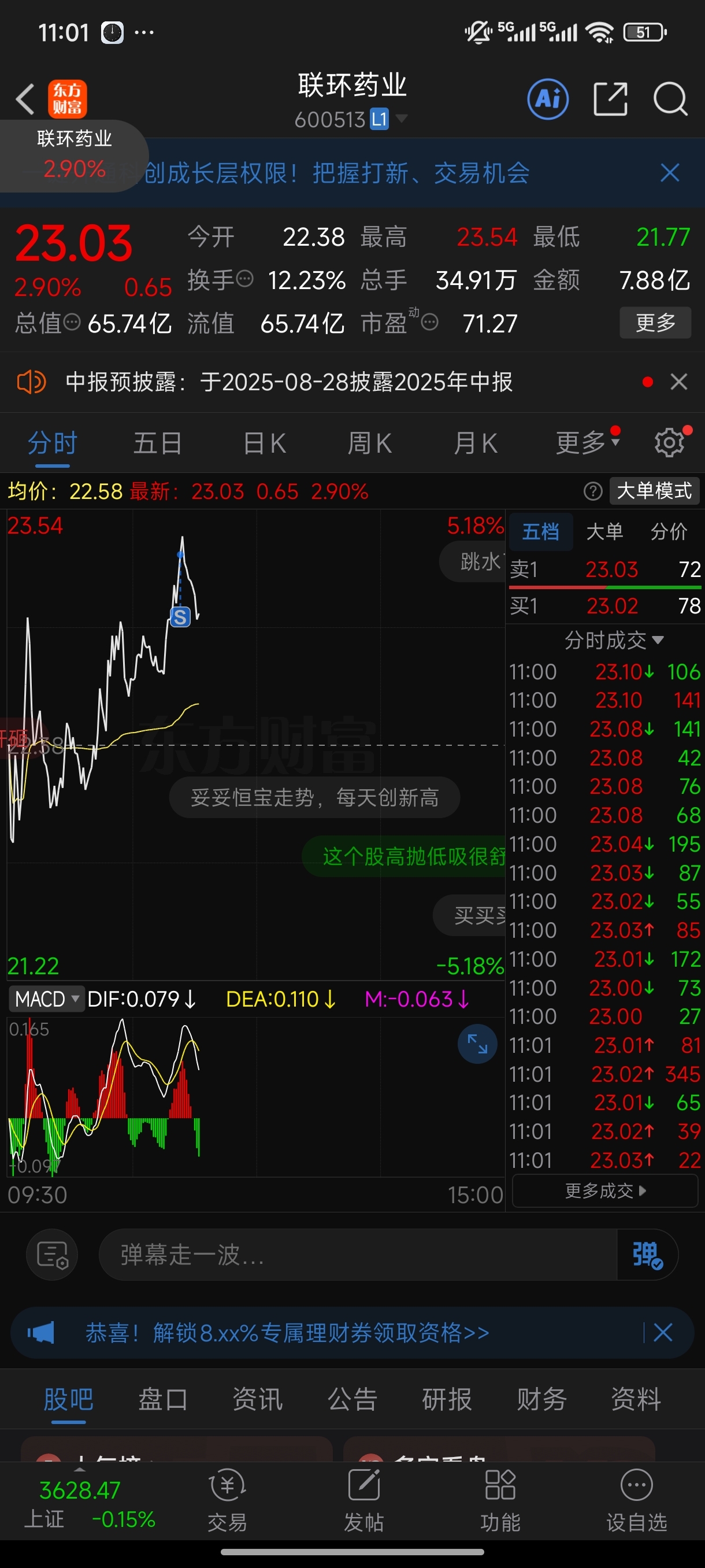The height and width of the screenshot is (1568, 705).
Task: Toggle 大单模式 button
Action: click(655, 491)
